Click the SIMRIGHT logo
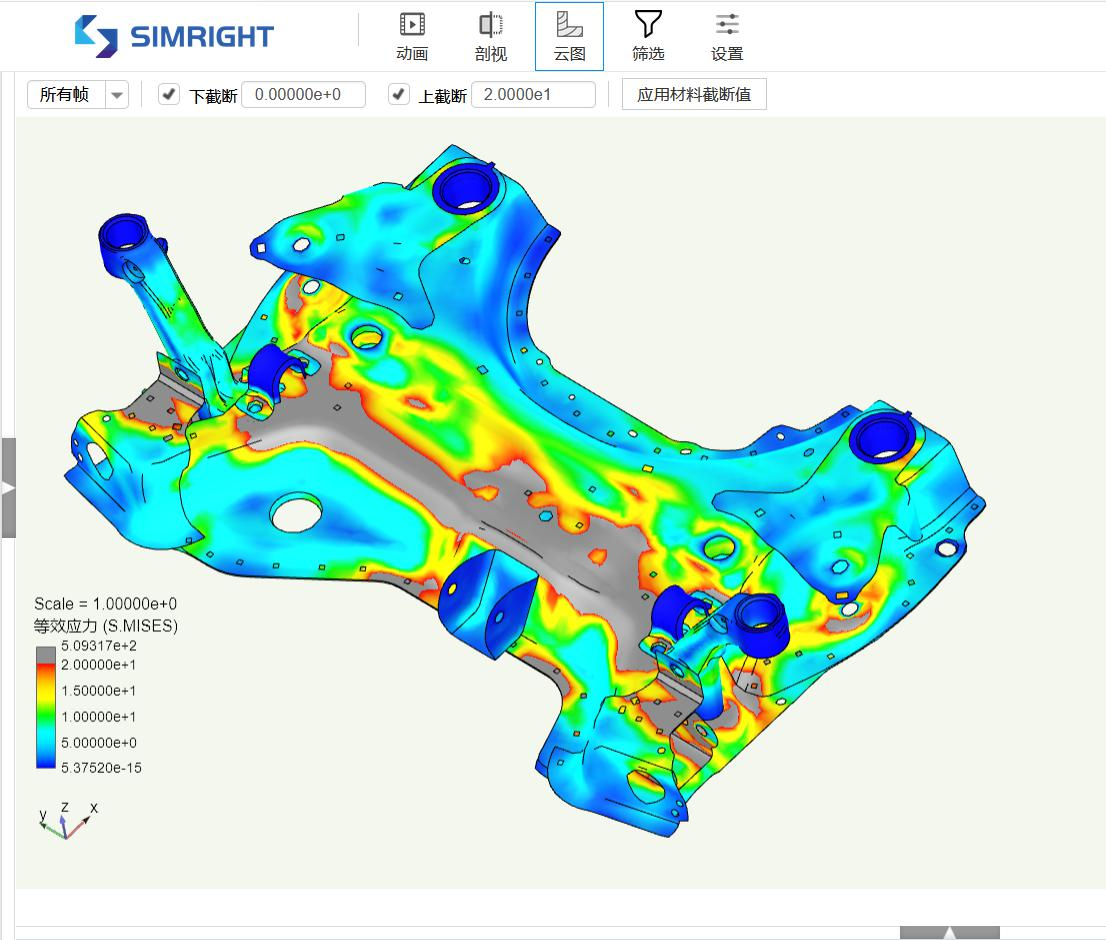The image size is (1106, 940). 174,36
